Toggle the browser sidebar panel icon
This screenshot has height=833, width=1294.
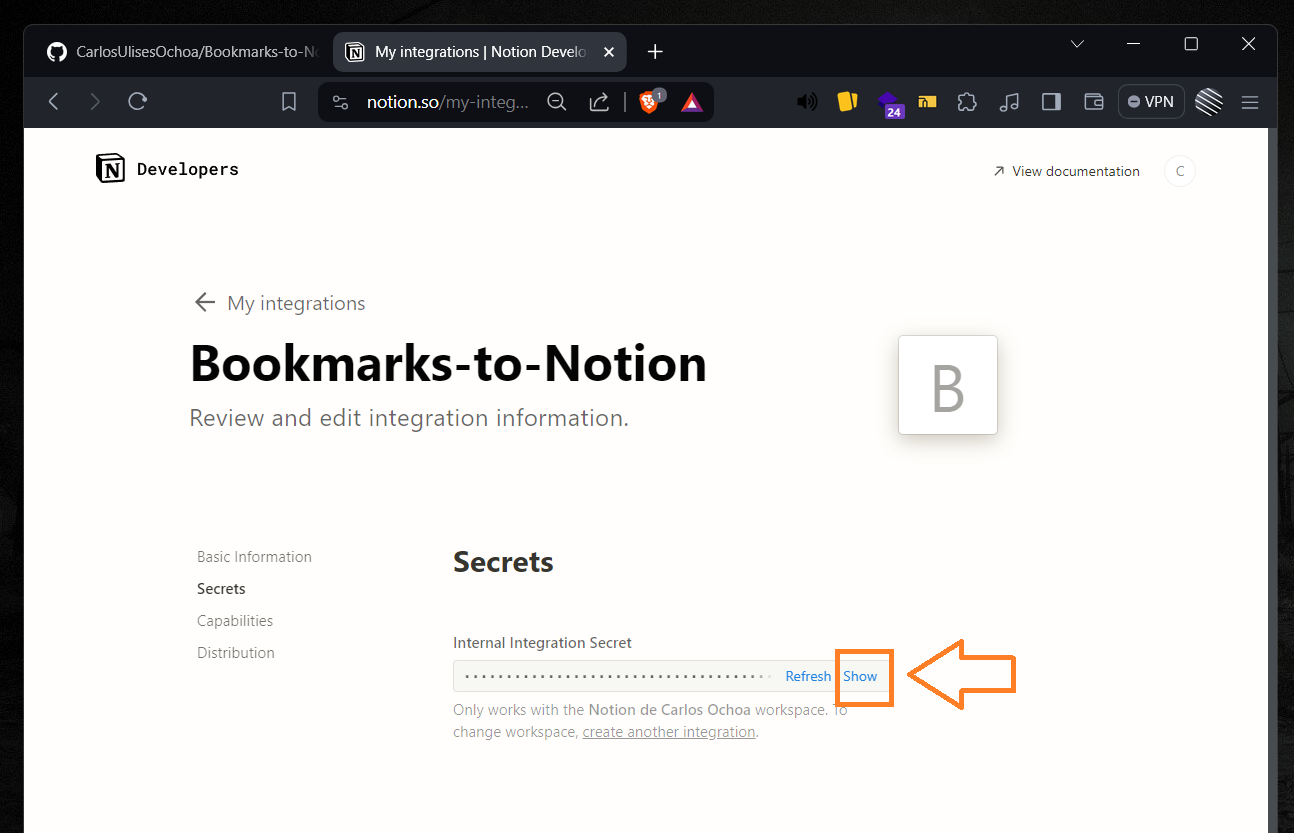click(1051, 102)
